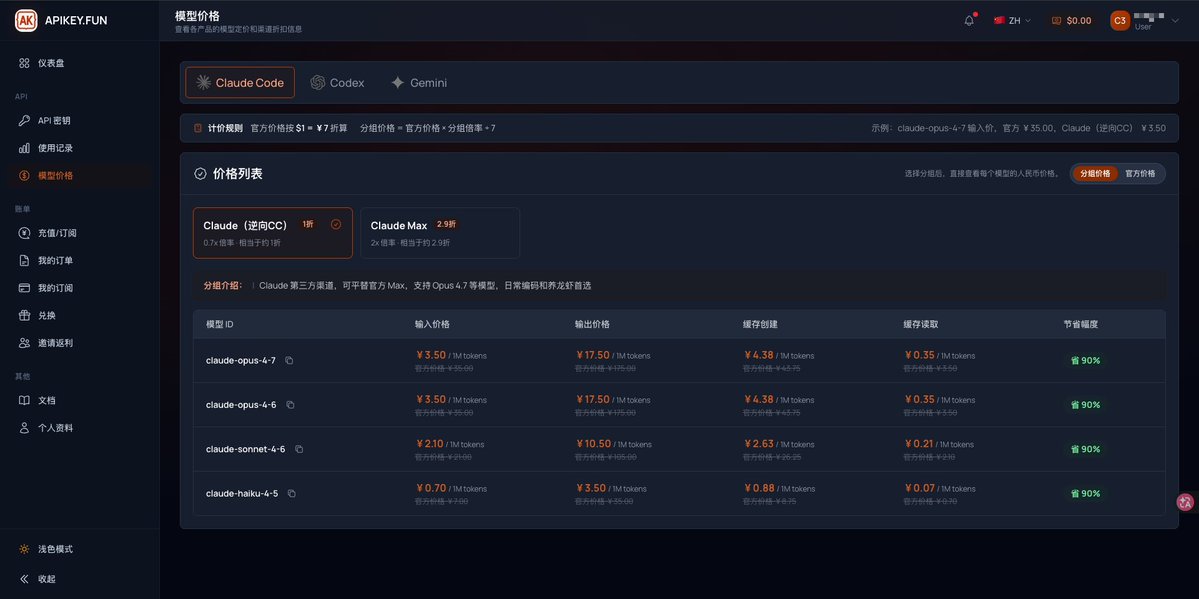Image resolution: width=1199 pixels, height=599 pixels.
Task: Click the 个人资料 person icon
Action: (x=24, y=428)
